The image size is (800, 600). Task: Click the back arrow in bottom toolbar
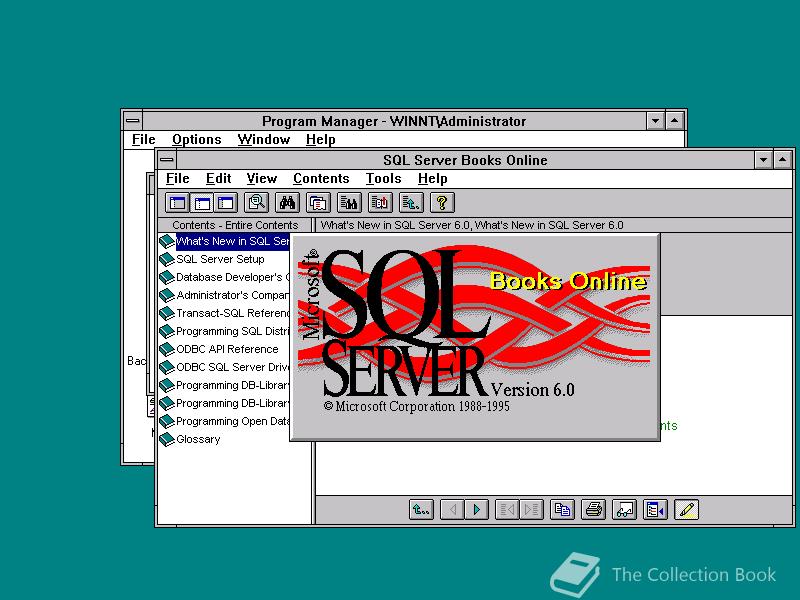(x=452, y=510)
